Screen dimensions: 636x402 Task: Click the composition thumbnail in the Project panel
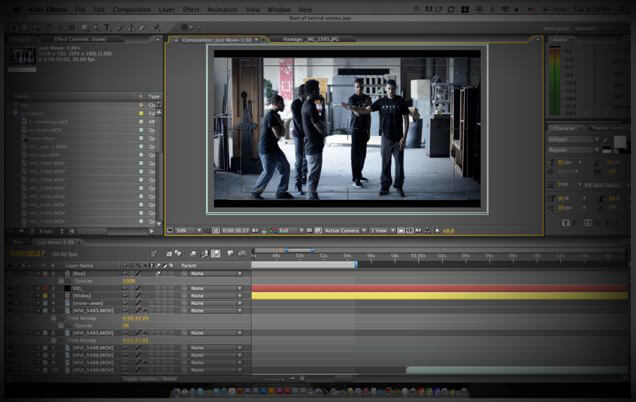click(22, 54)
